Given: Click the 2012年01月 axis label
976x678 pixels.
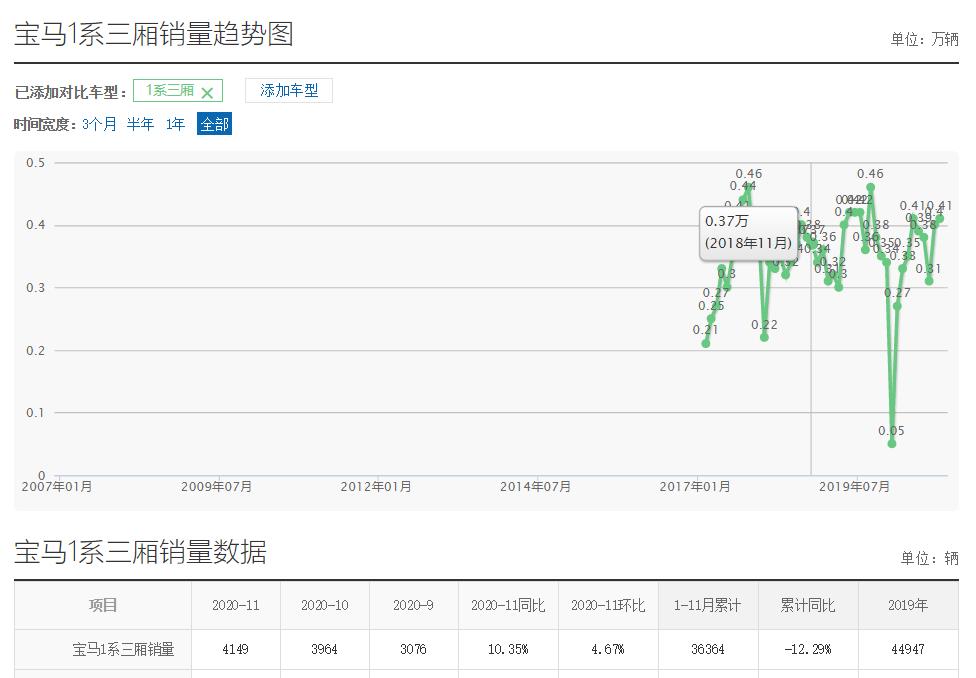Looking at the screenshot, I should [375, 486].
